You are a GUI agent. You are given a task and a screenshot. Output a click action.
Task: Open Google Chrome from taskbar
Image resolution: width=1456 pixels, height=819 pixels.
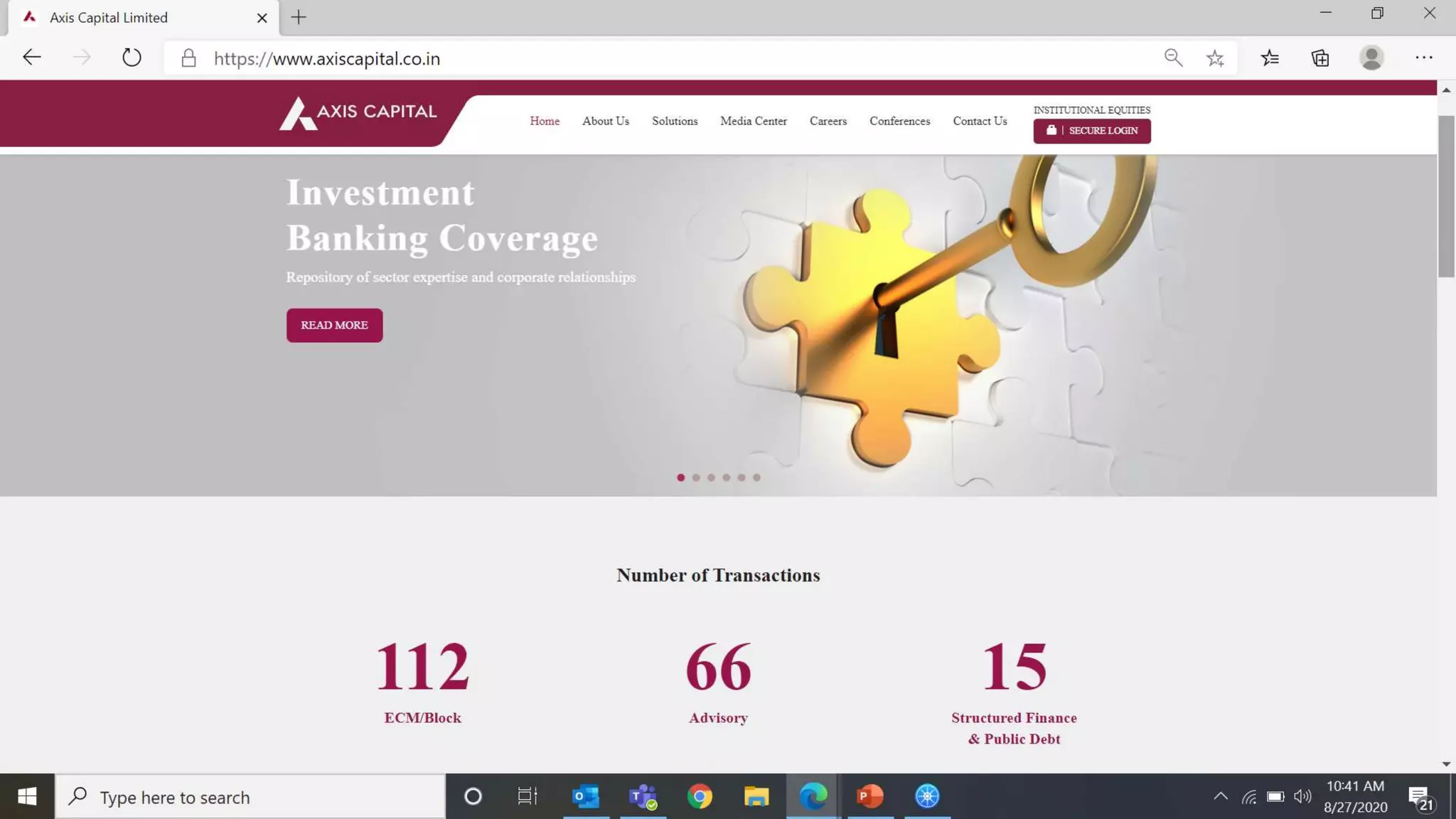(x=700, y=796)
